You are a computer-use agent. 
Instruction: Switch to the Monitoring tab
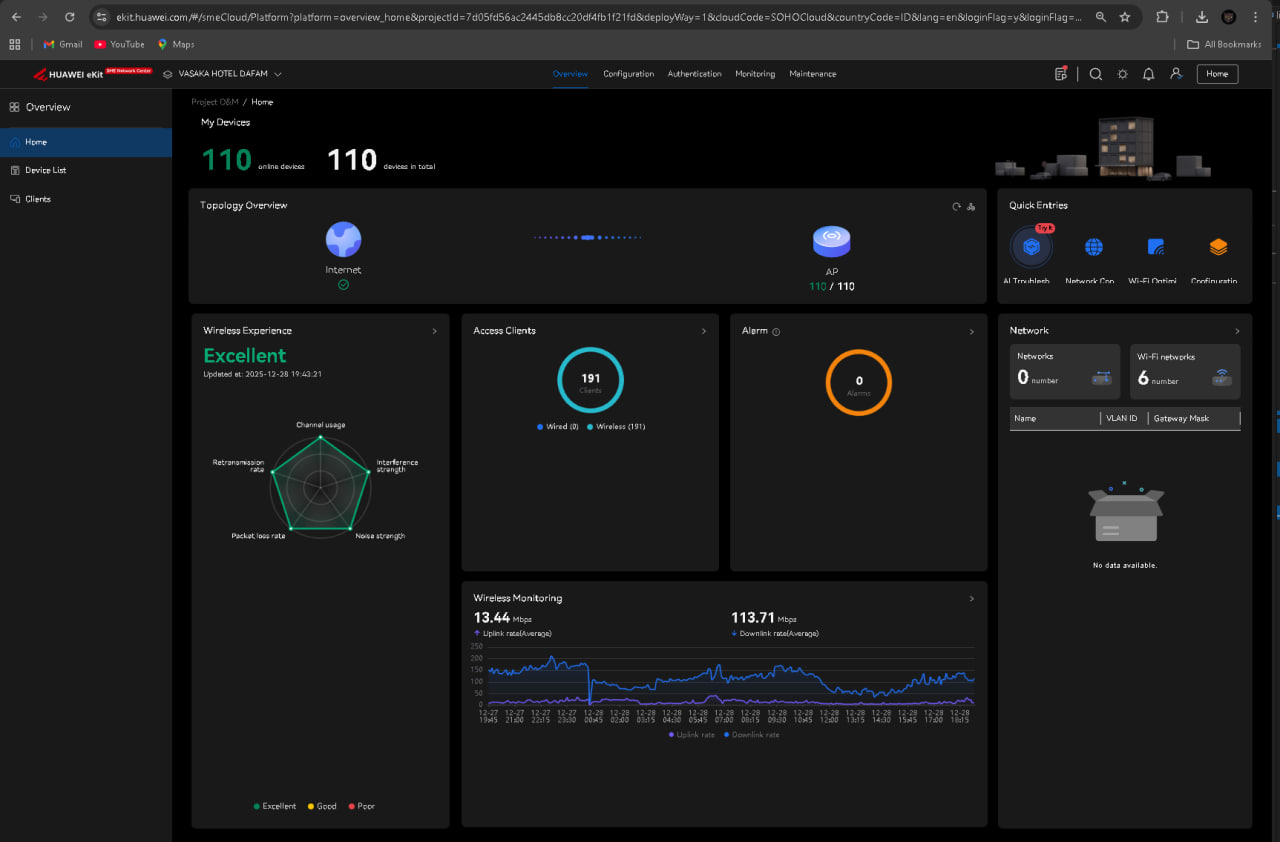click(755, 74)
